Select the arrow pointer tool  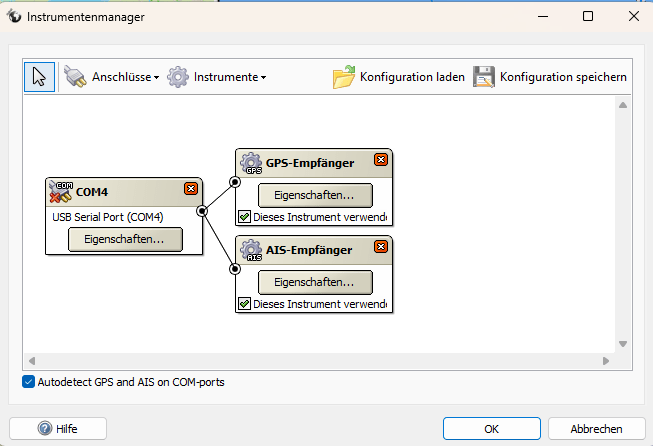pos(39,77)
